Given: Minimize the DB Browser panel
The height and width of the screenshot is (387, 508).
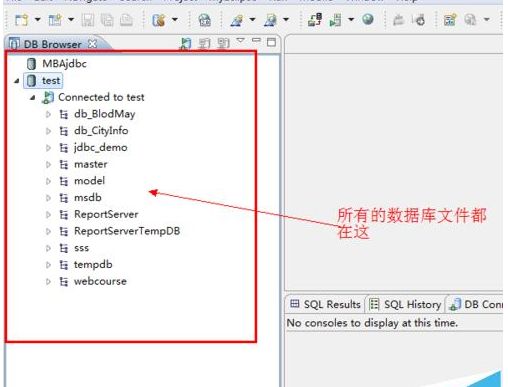Looking at the screenshot, I should coord(256,40).
